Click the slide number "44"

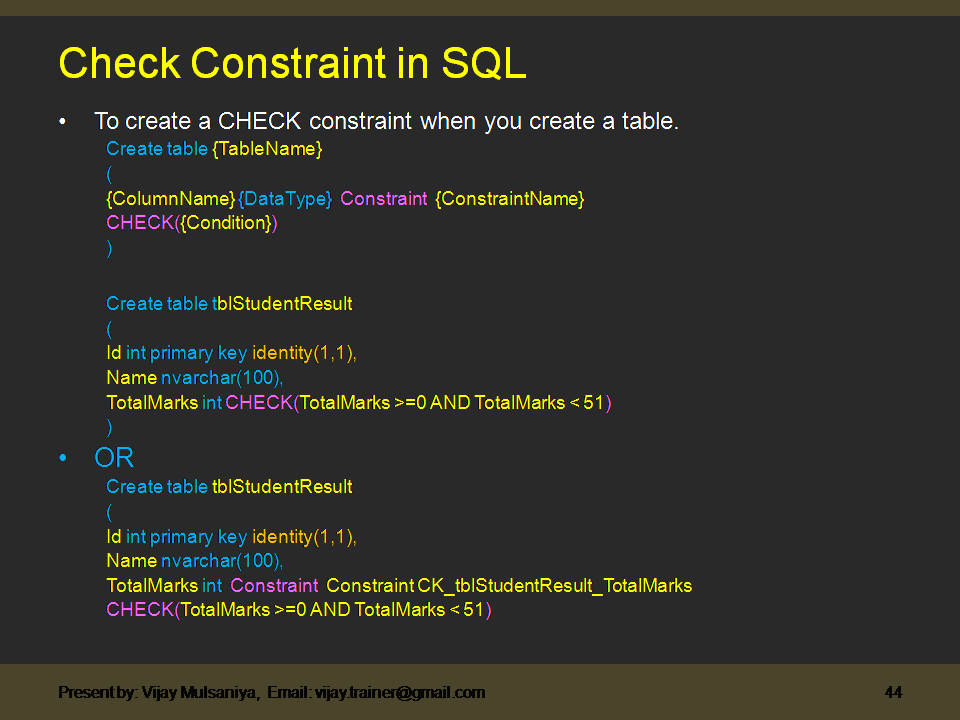coord(893,692)
